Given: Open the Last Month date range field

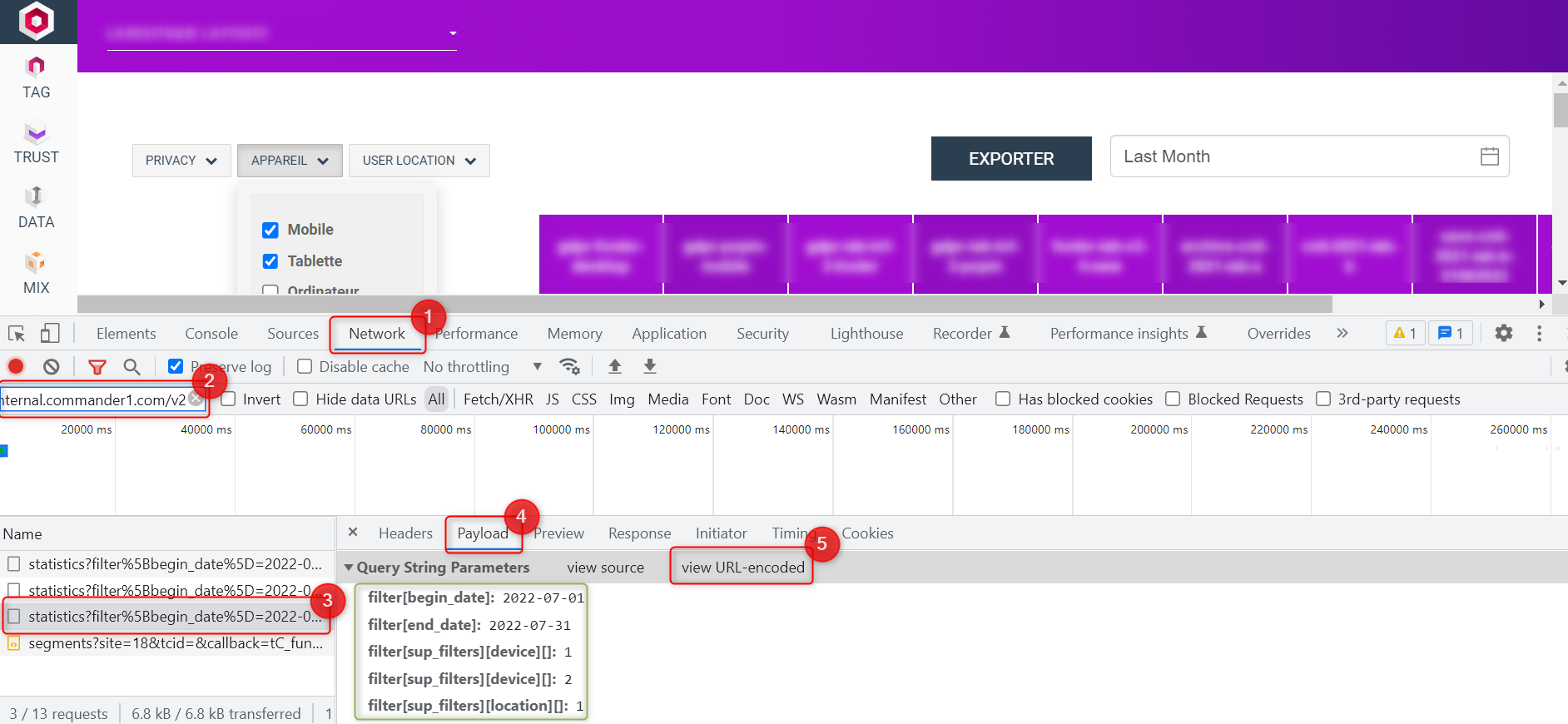Looking at the screenshot, I should click(1309, 156).
